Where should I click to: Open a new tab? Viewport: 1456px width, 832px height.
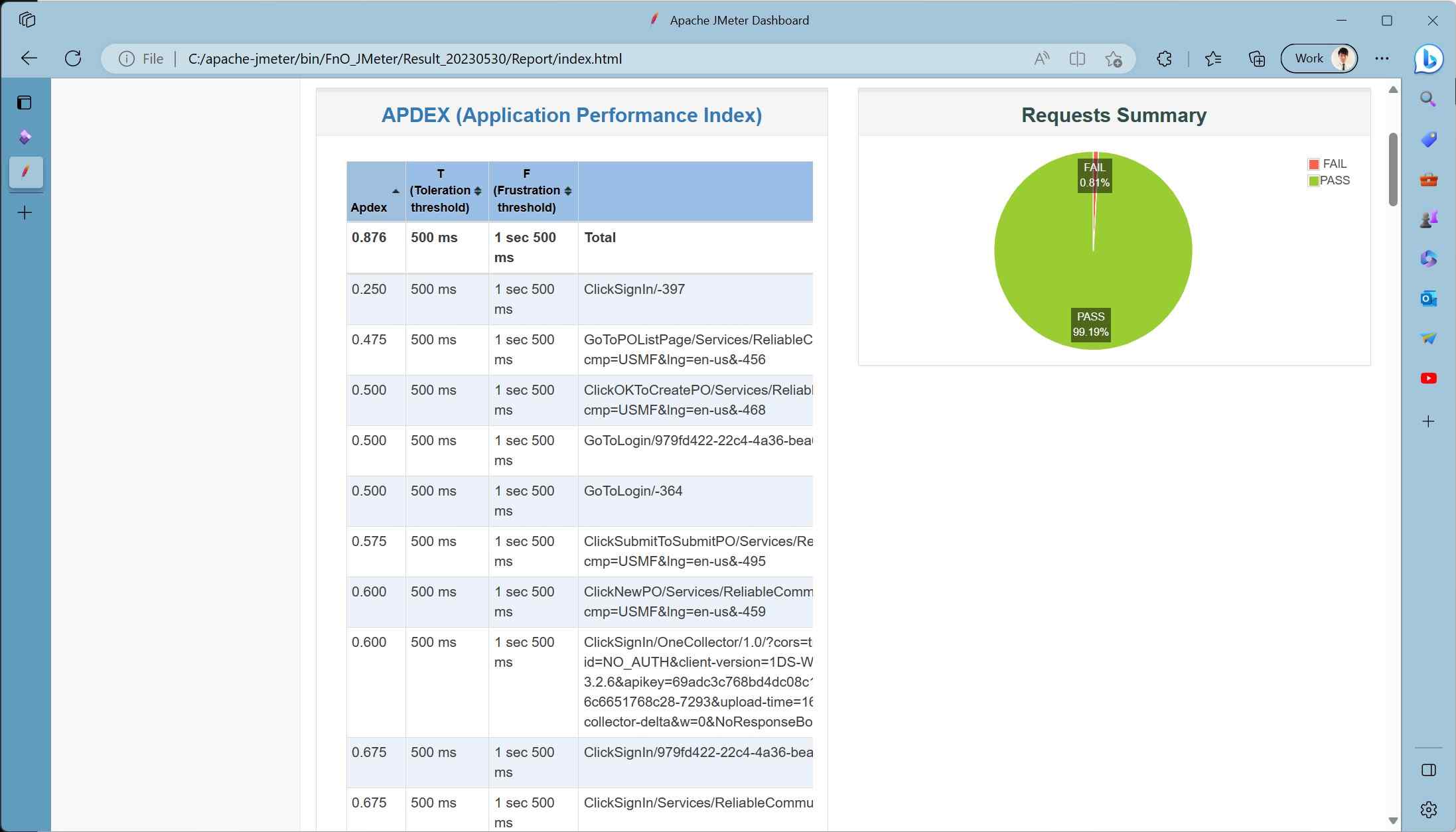[25, 212]
